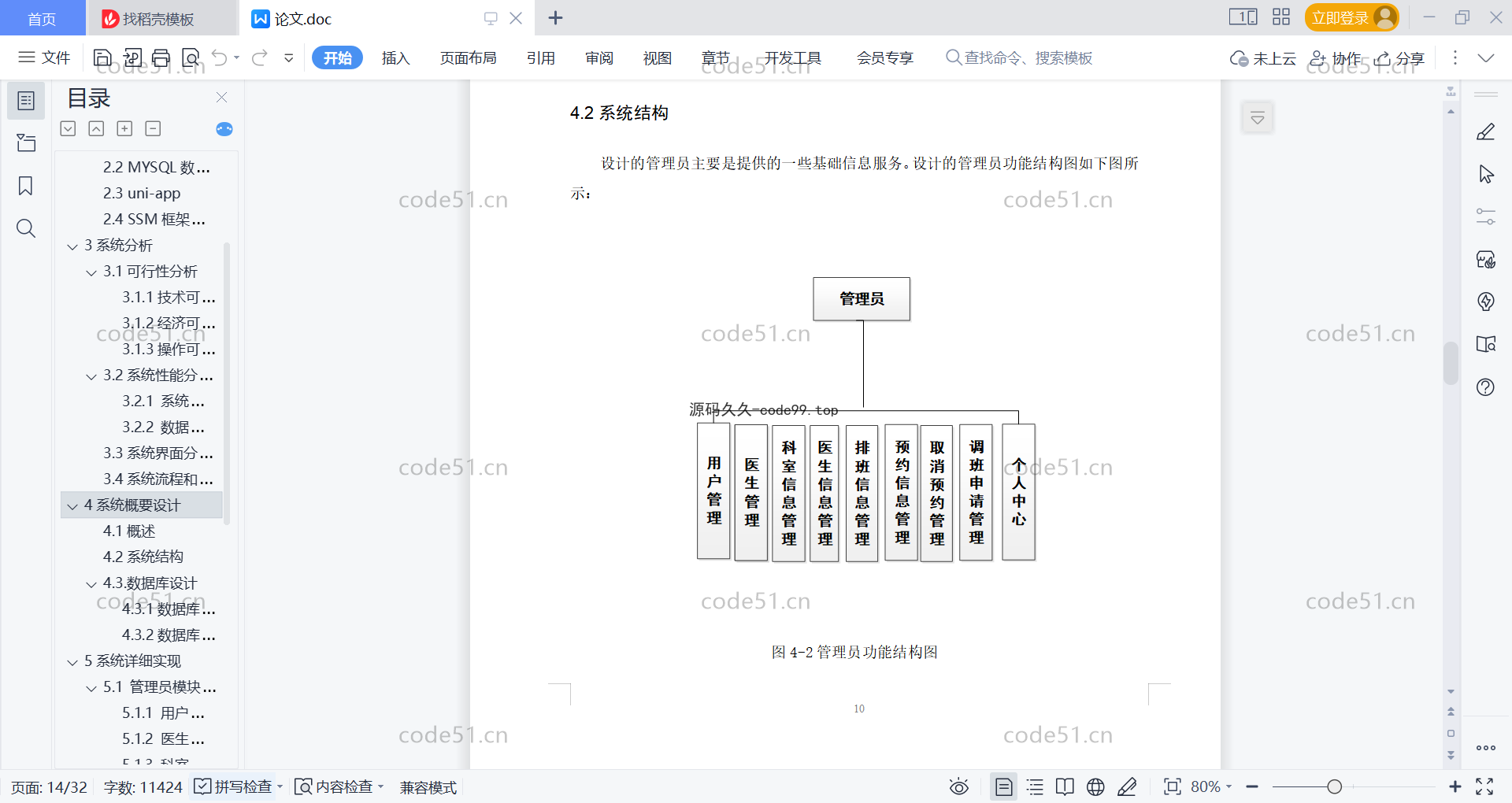Click fit page zoom icon

pos(1173,786)
